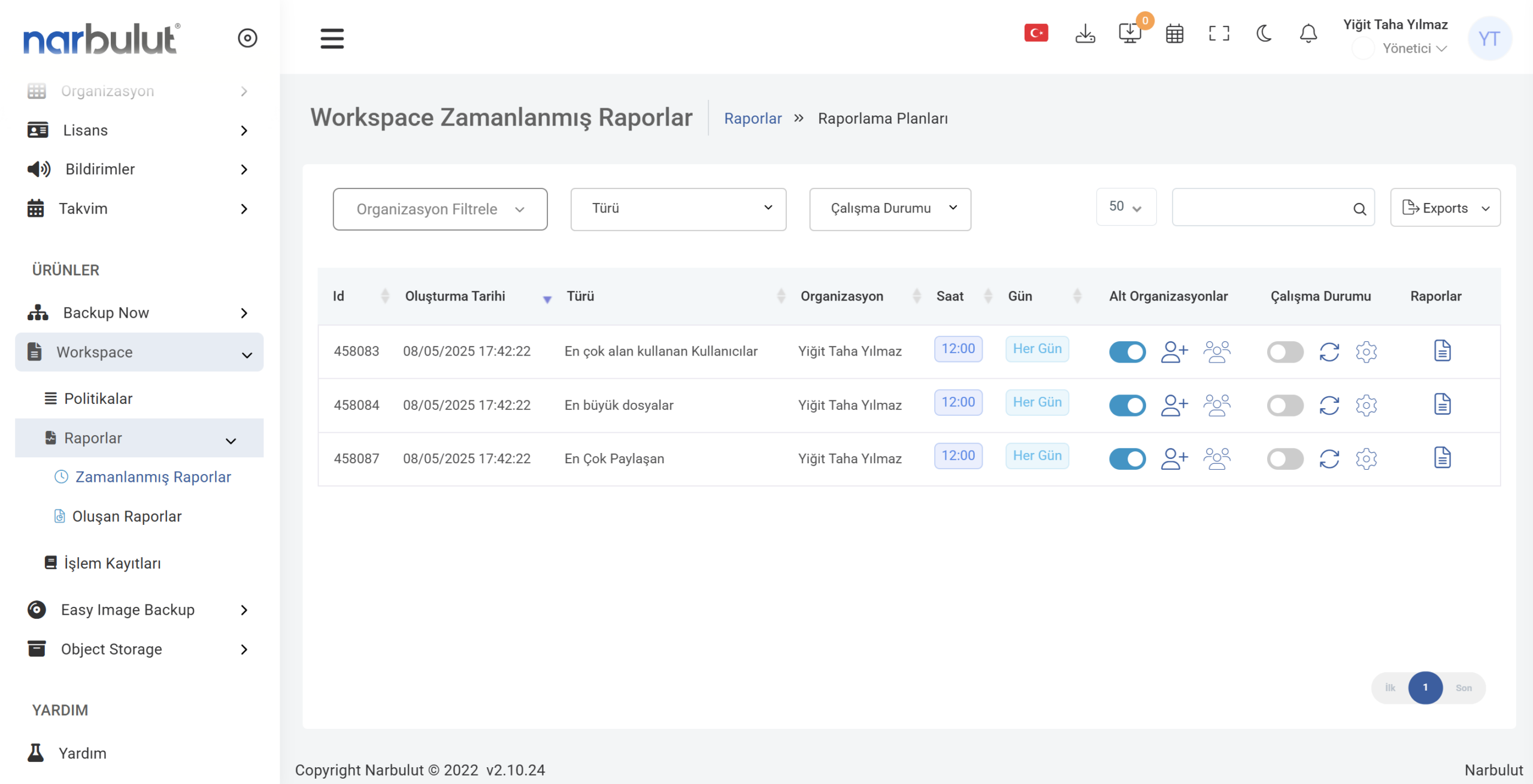The image size is (1533, 784).
Task: Click the sidebar pin target icon
Action: 247,38
